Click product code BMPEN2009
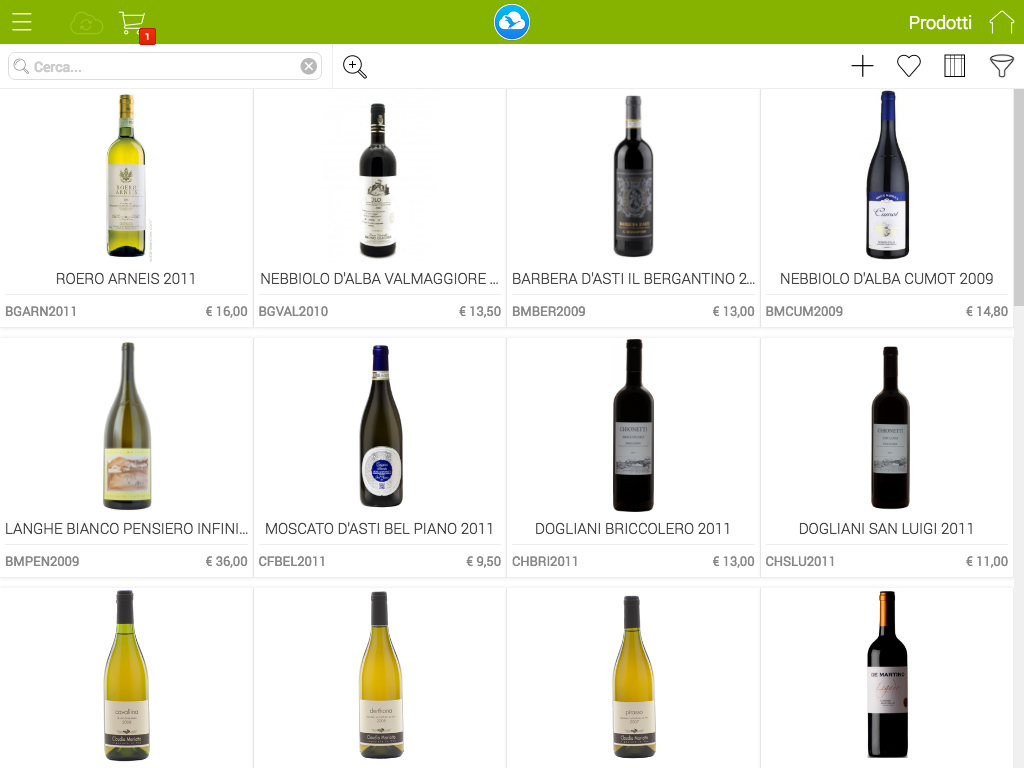Image resolution: width=1024 pixels, height=768 pixels. click(x=42, y=562)
